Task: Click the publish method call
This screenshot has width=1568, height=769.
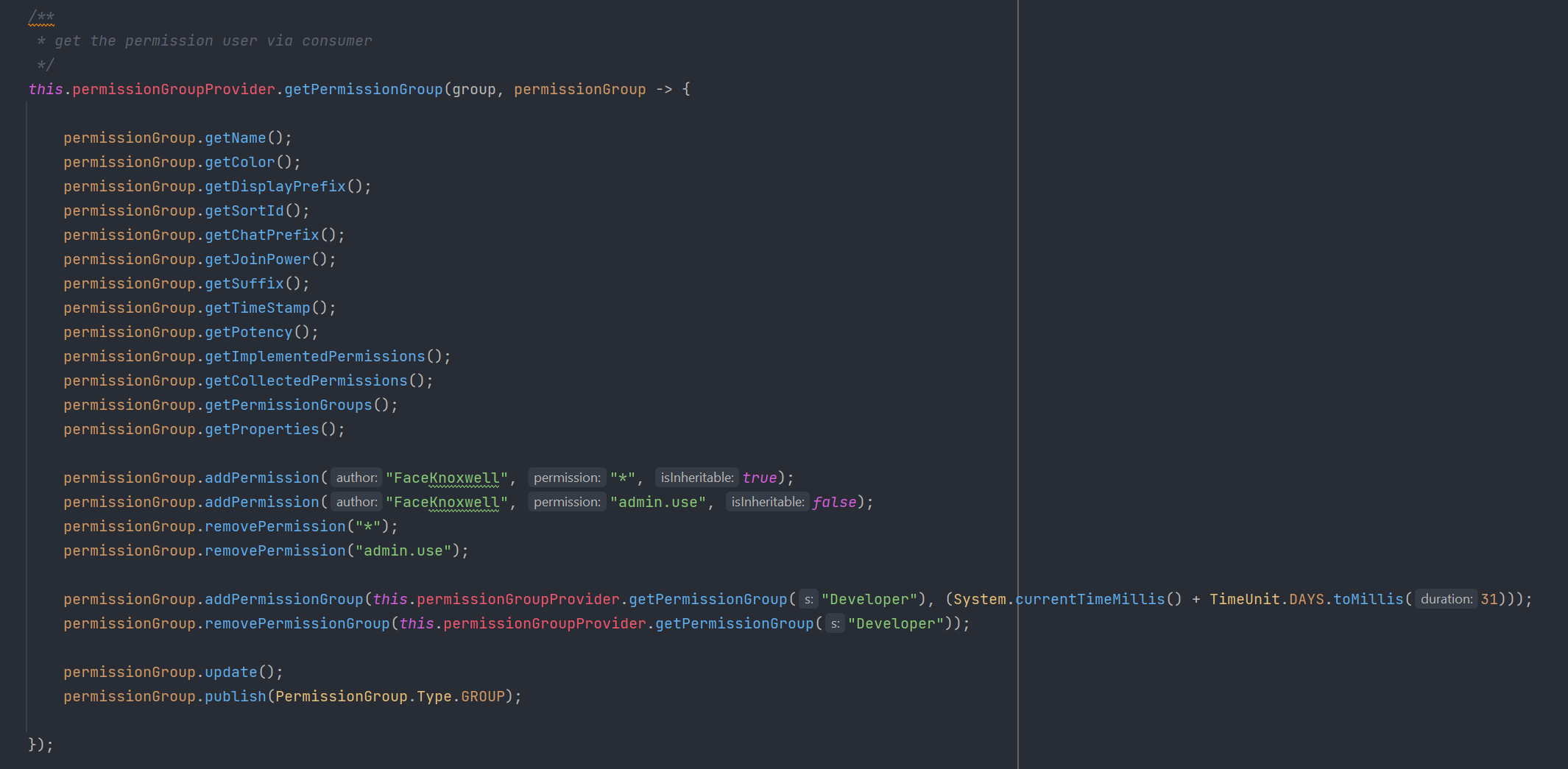Action: [236, 696]
